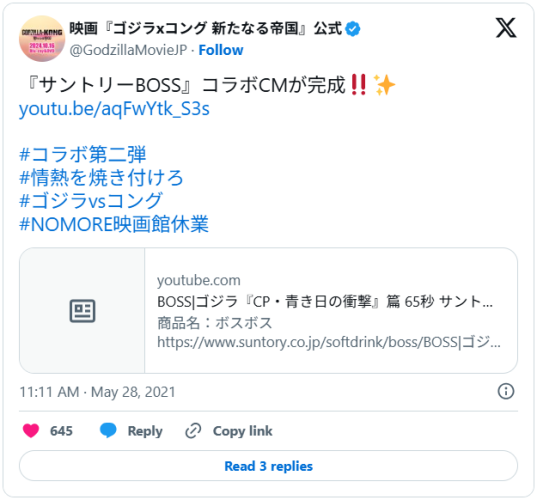Click the Read 3 replies button
Image resolution: width=537 pixels, height=500 pixels.
[268, 466]
